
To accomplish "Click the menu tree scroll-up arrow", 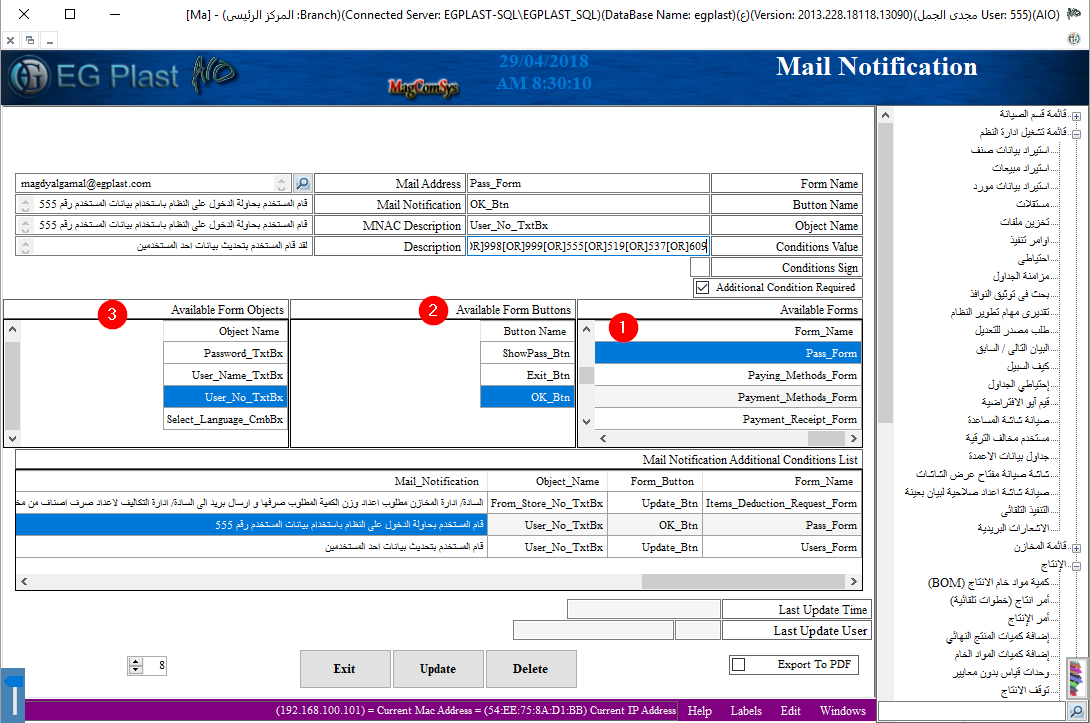I will click(885, 115).
